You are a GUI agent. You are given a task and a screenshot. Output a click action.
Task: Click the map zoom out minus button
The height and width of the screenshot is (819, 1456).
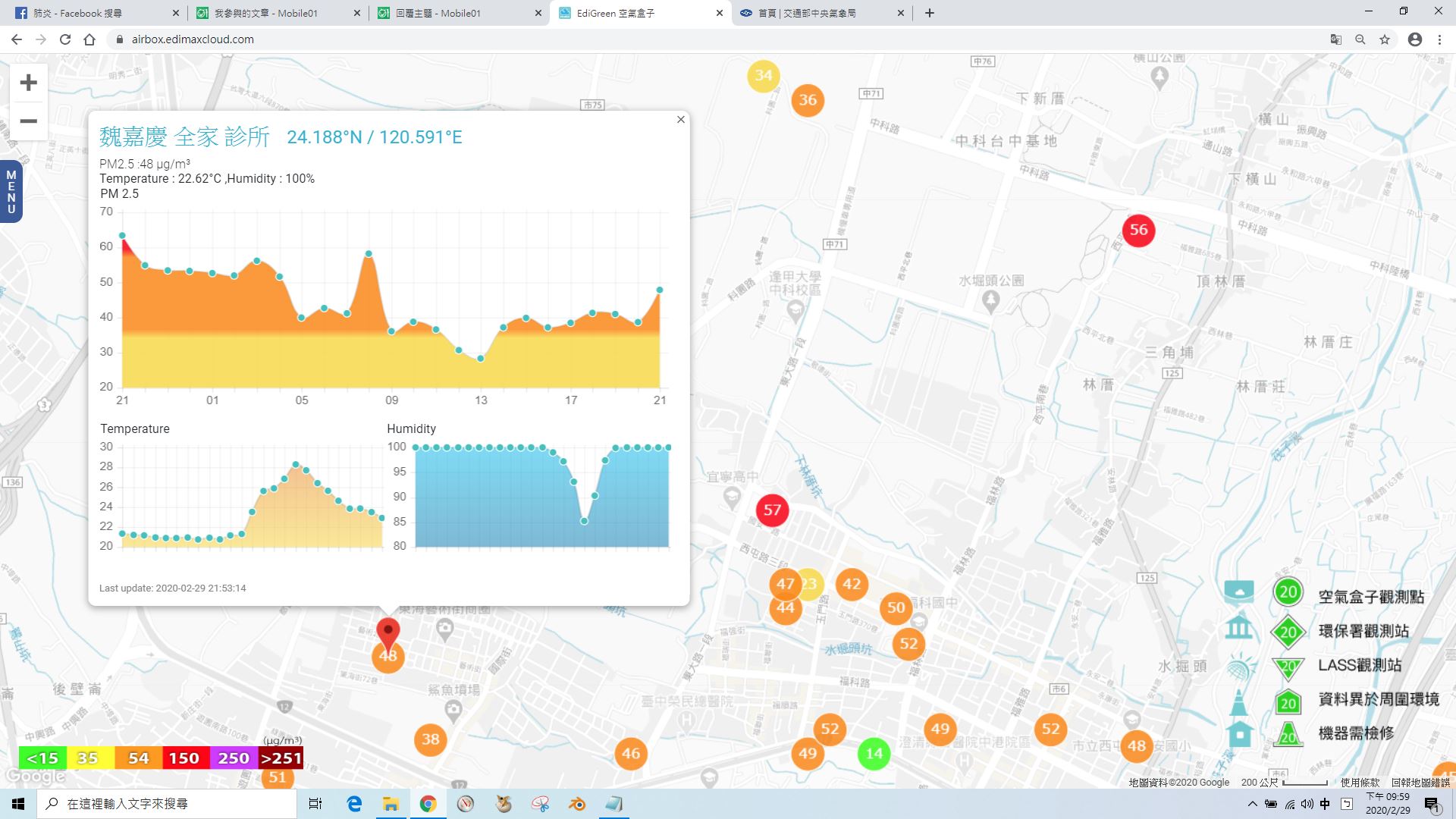coord(28,121)
